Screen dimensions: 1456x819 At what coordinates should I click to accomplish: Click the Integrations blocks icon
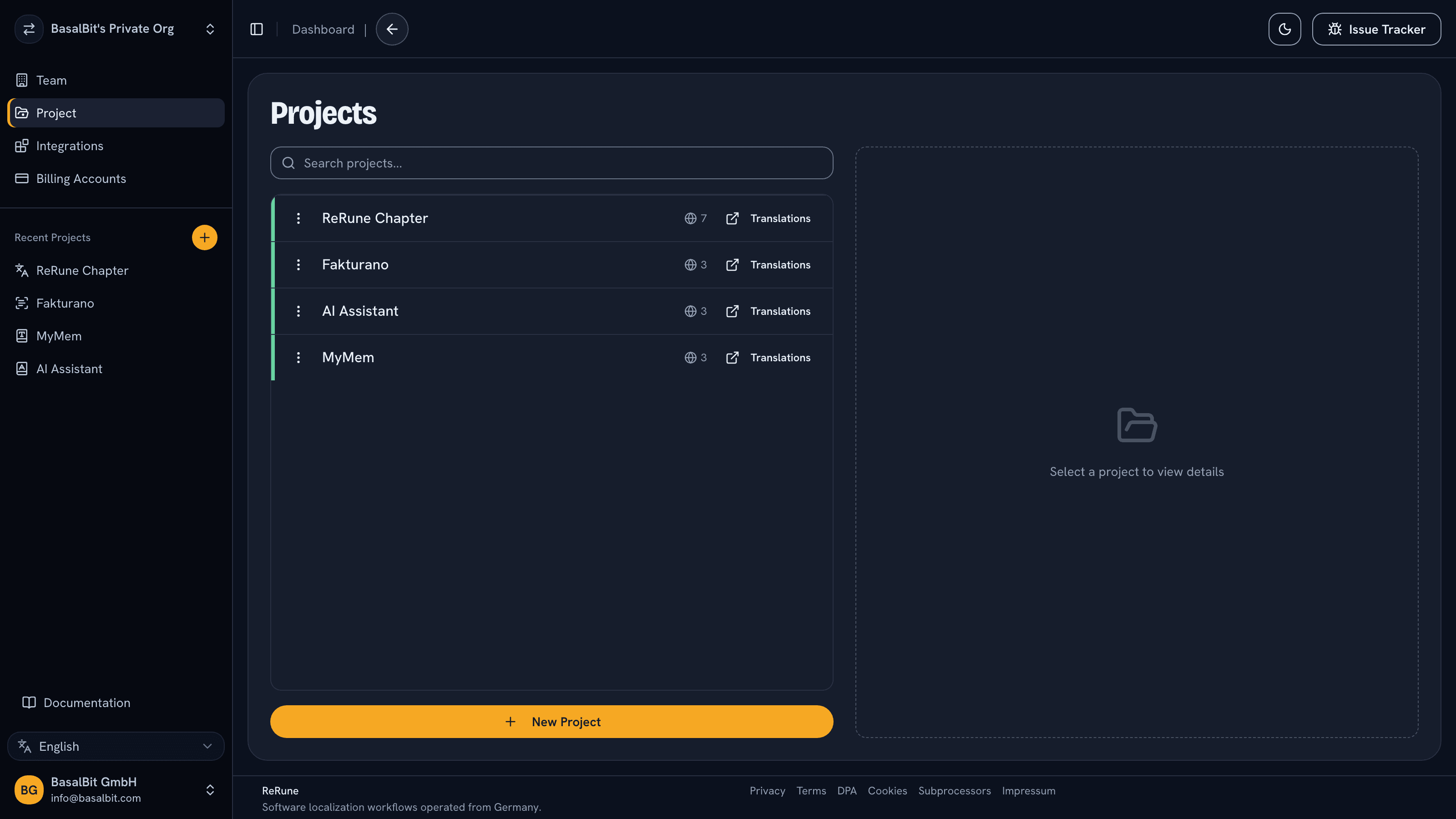21,146
